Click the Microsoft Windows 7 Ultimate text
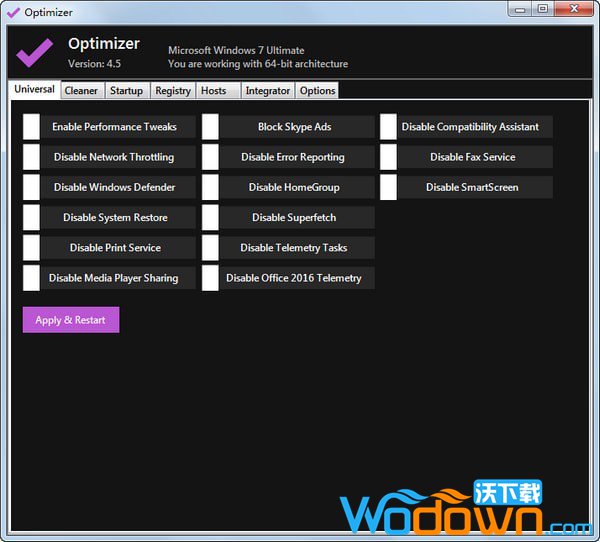 [x=236, y=50]
